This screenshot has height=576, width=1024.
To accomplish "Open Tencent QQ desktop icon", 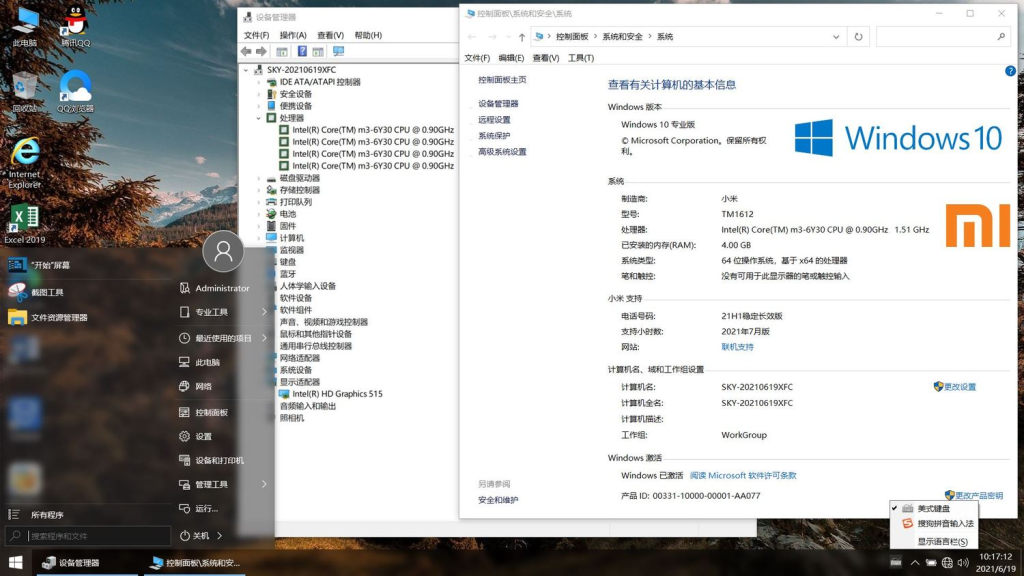I will tap(75, 26).
